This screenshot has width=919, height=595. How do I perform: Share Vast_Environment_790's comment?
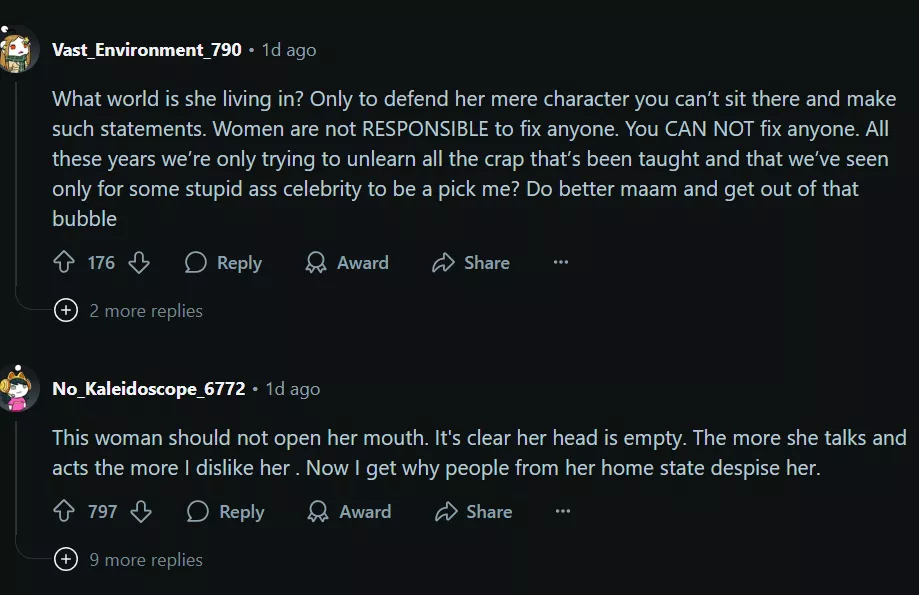point(471,263)
